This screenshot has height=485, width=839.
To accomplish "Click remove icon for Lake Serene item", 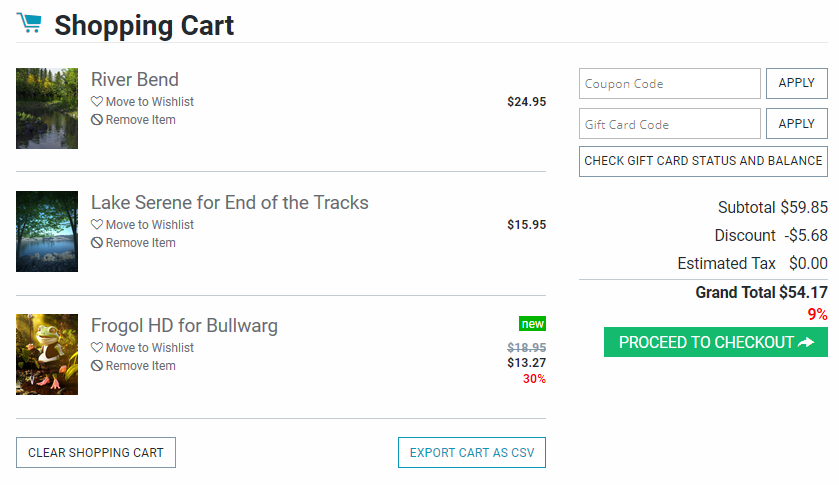I will [97, 243].
